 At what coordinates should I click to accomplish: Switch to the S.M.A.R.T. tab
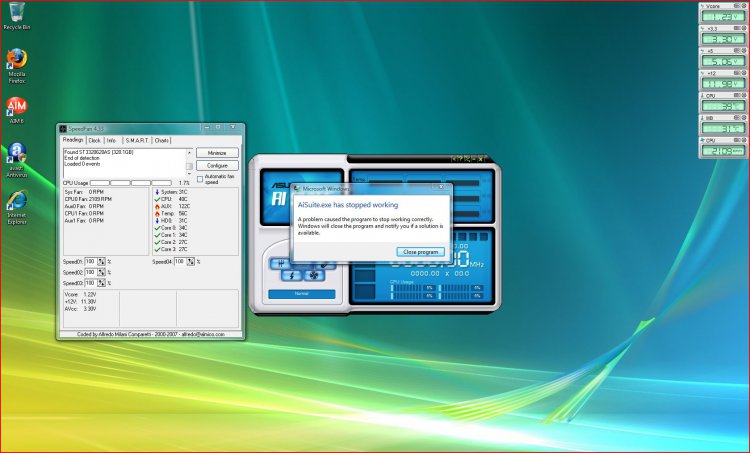point(137,140)
